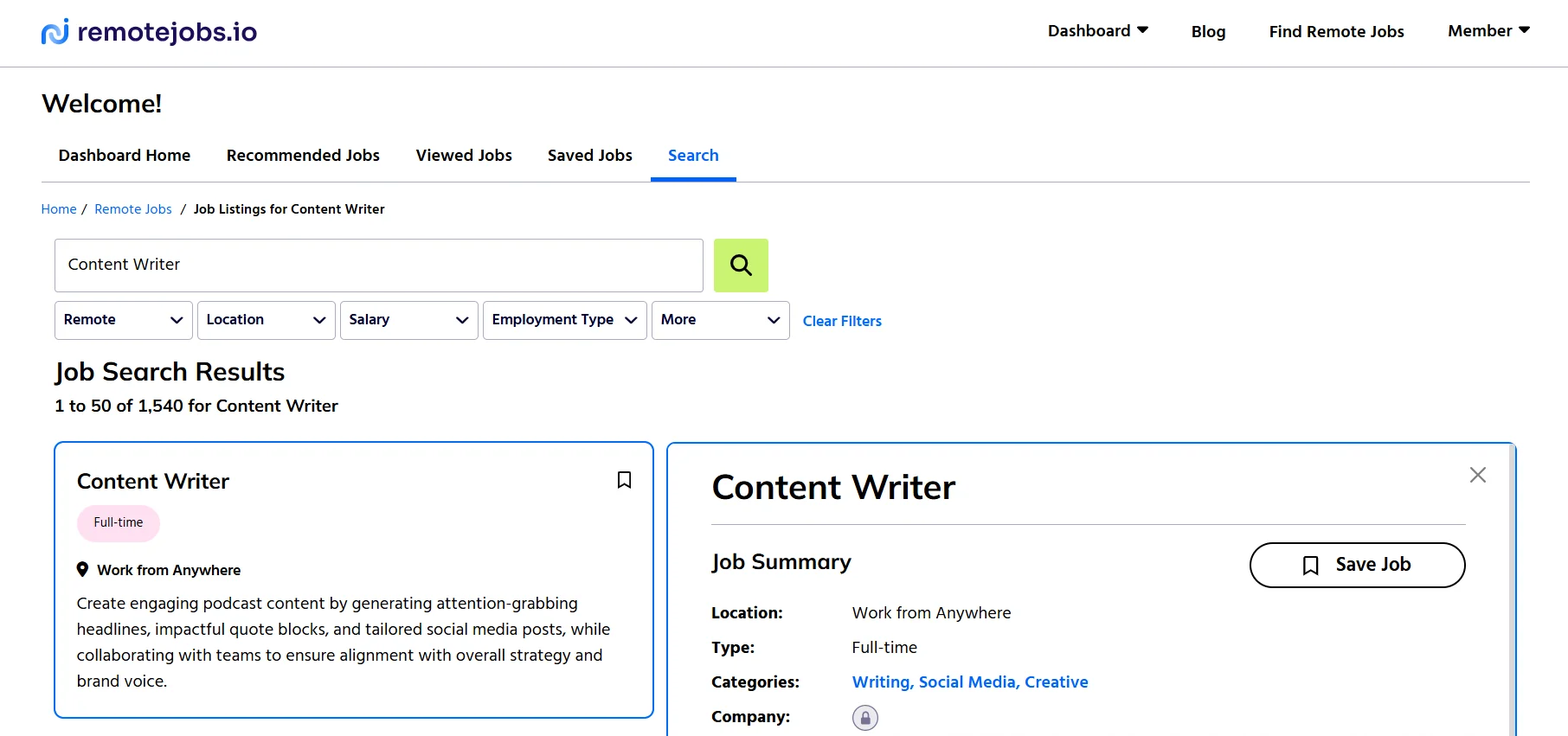Expand the Employment Type filter dropdown

(x=565, y=320)
